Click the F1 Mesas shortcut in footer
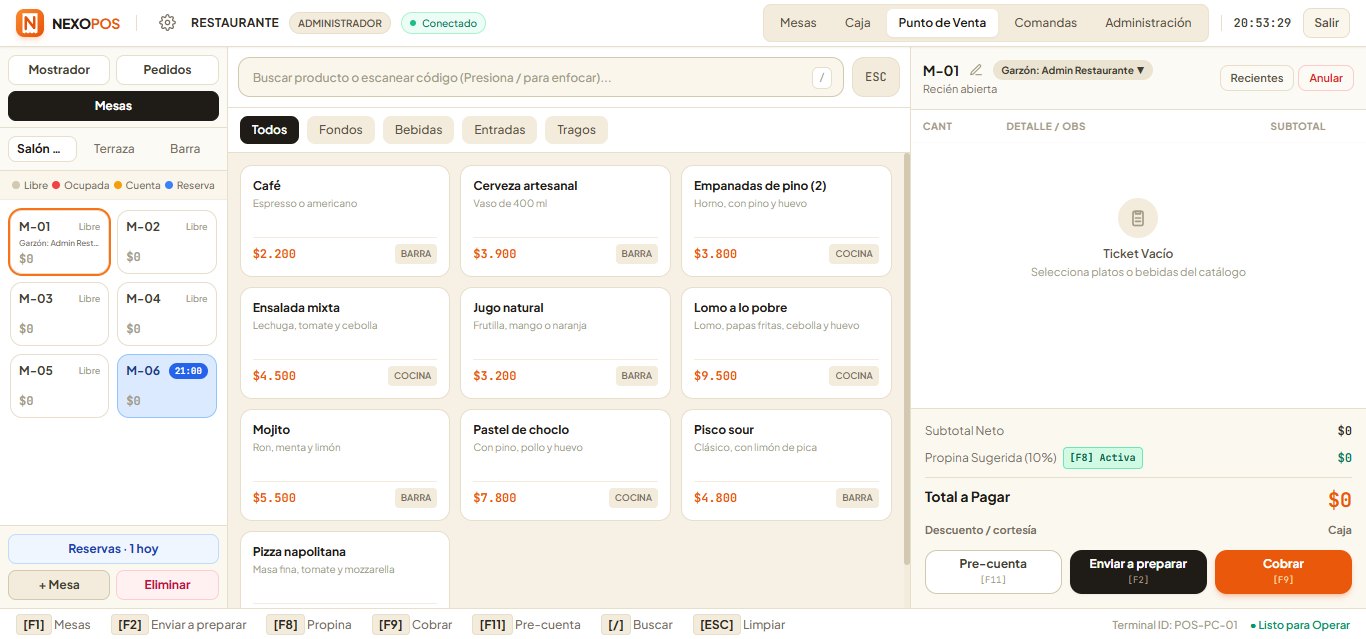This screenshot has height=639, width=1366. pyautogui.click(x=54, y=625)
